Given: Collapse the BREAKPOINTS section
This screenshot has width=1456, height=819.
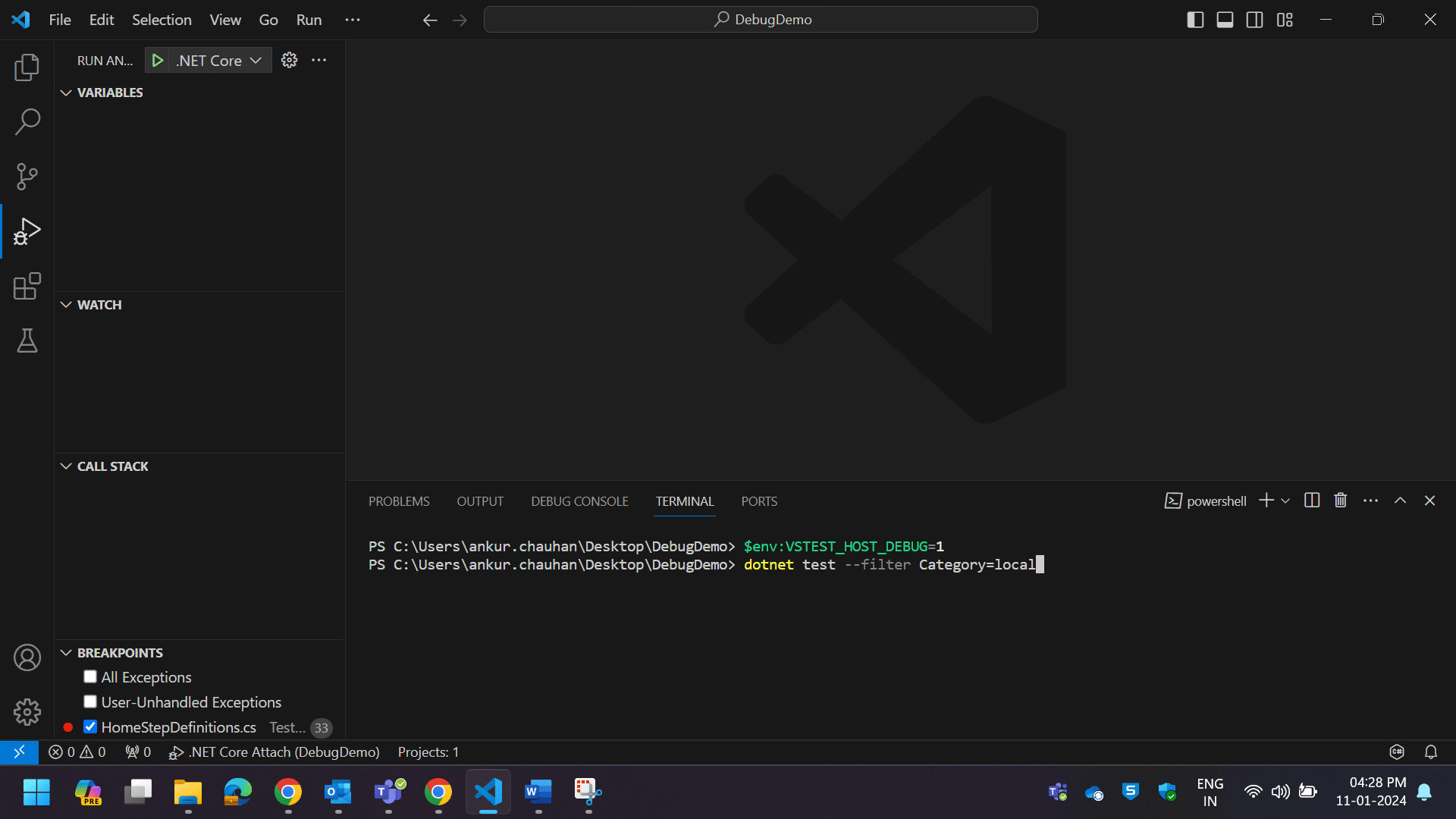Looking at the screenshot, I should pyautogui.click(x=67, y=653).
